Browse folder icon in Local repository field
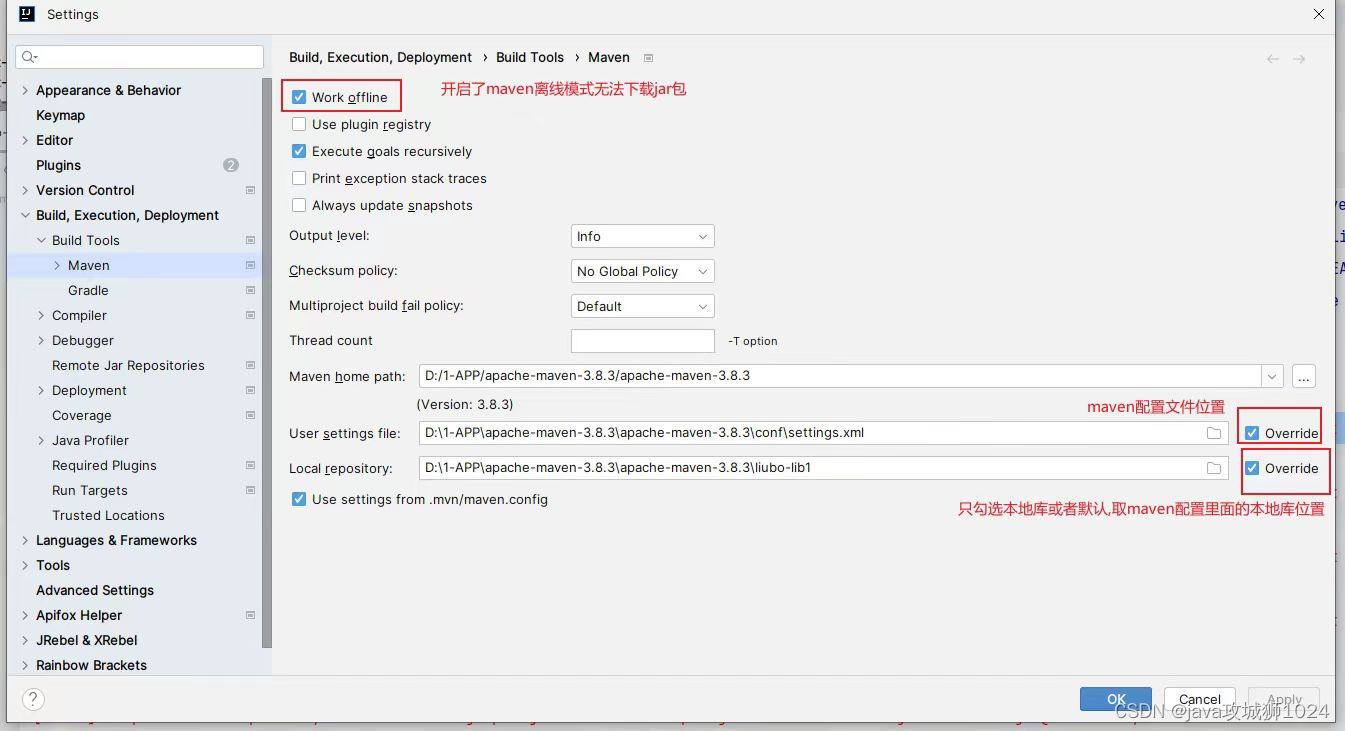This screenshot has width=1345, height=731. 1214,468
